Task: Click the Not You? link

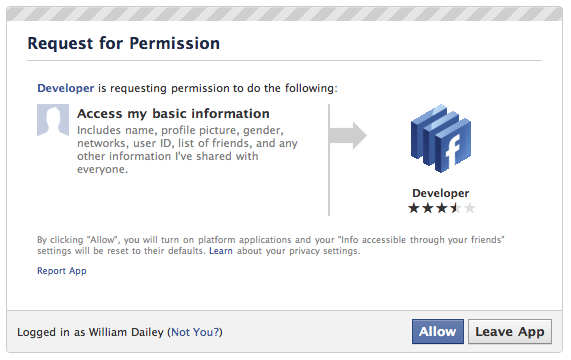Action: click(x=196, y=332)
